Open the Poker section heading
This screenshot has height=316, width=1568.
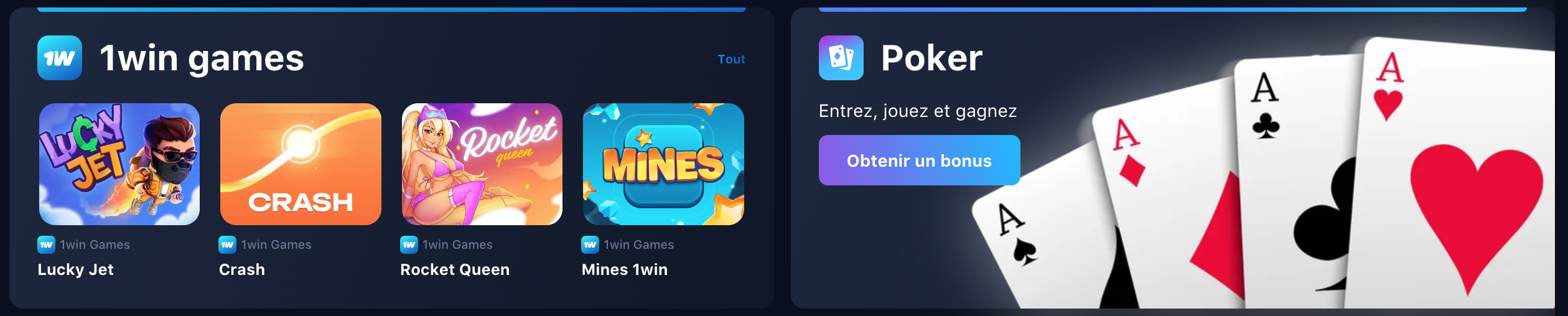pyautogui.click(x=931, y=58)
